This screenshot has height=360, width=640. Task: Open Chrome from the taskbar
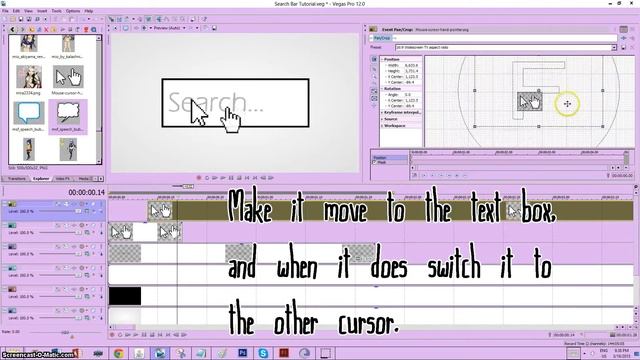pos(119,353)
